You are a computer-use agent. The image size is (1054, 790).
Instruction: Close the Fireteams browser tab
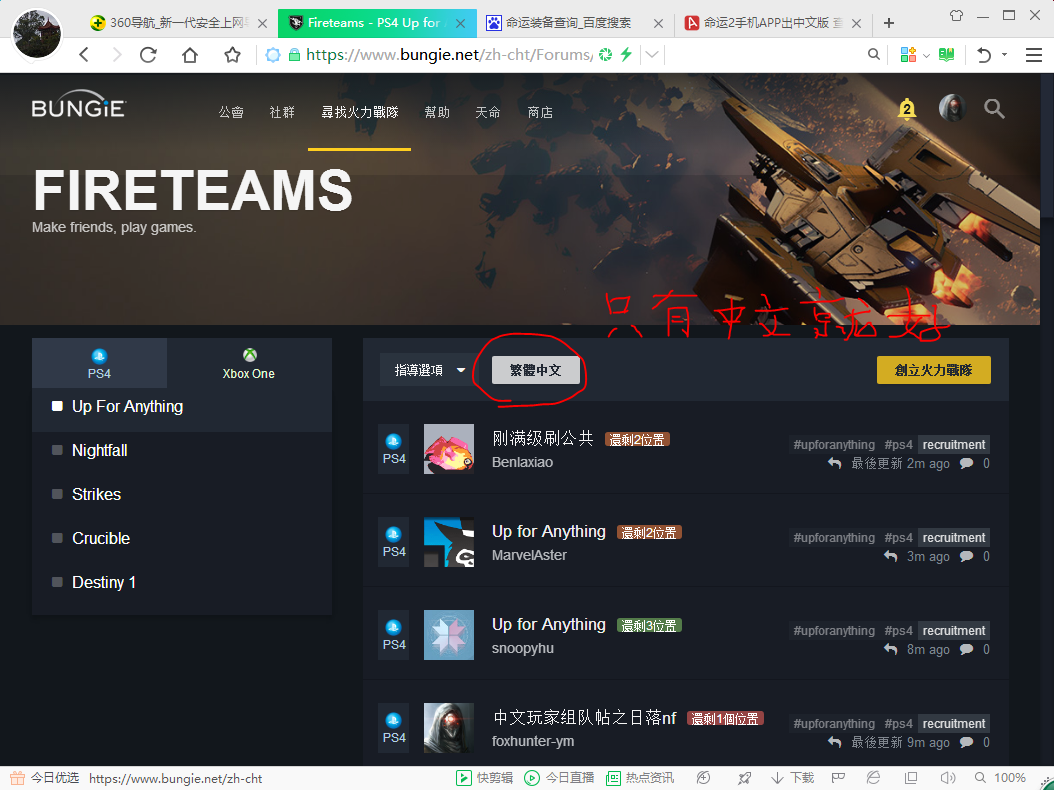click(x=460, y=24)
